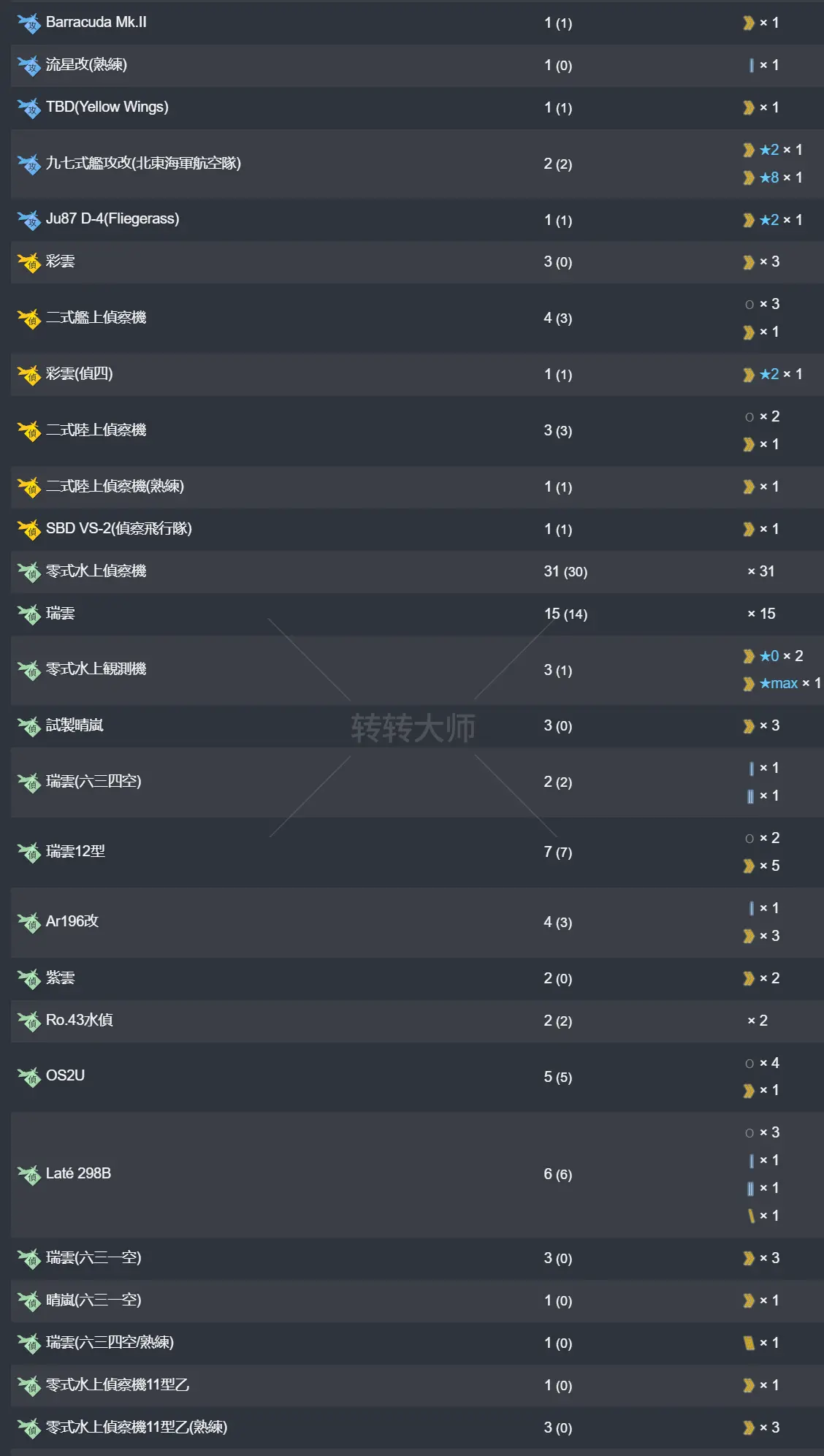Screen dimensions: 824x1456
Task: Click the aircraft icon beside Barracuda Mk.II
Action: [x=29, y=23]
